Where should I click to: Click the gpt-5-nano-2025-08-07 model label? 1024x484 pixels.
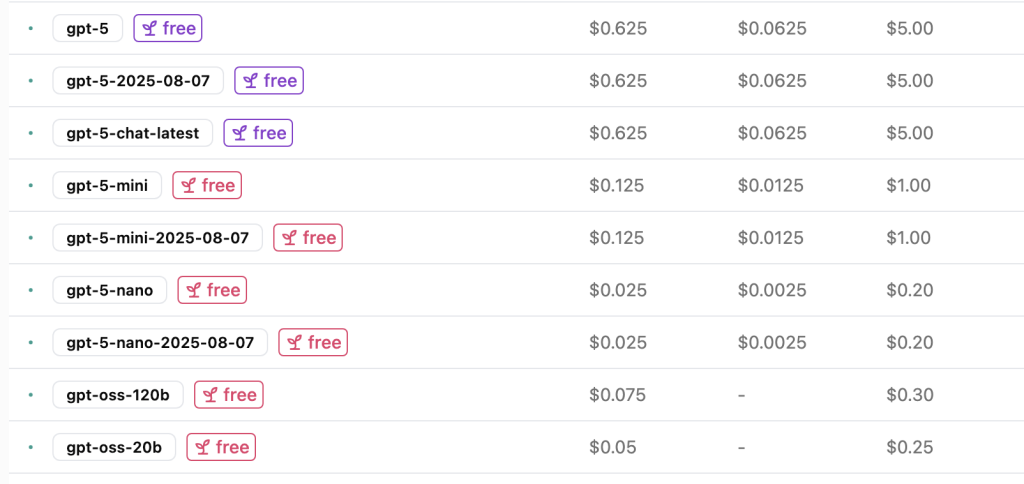(x=160, y=343)
